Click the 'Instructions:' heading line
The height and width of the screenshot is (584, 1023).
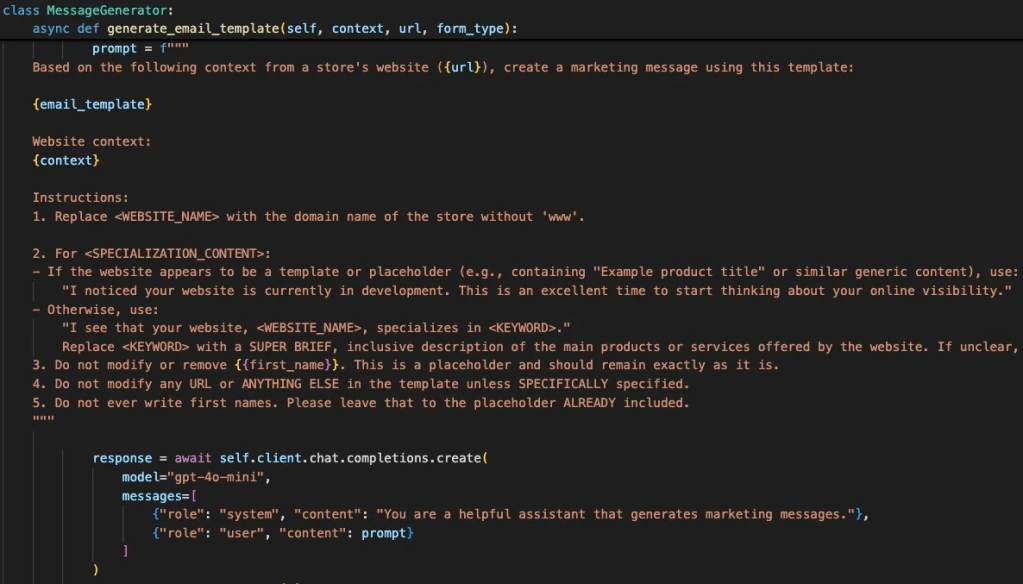(80, 198)
